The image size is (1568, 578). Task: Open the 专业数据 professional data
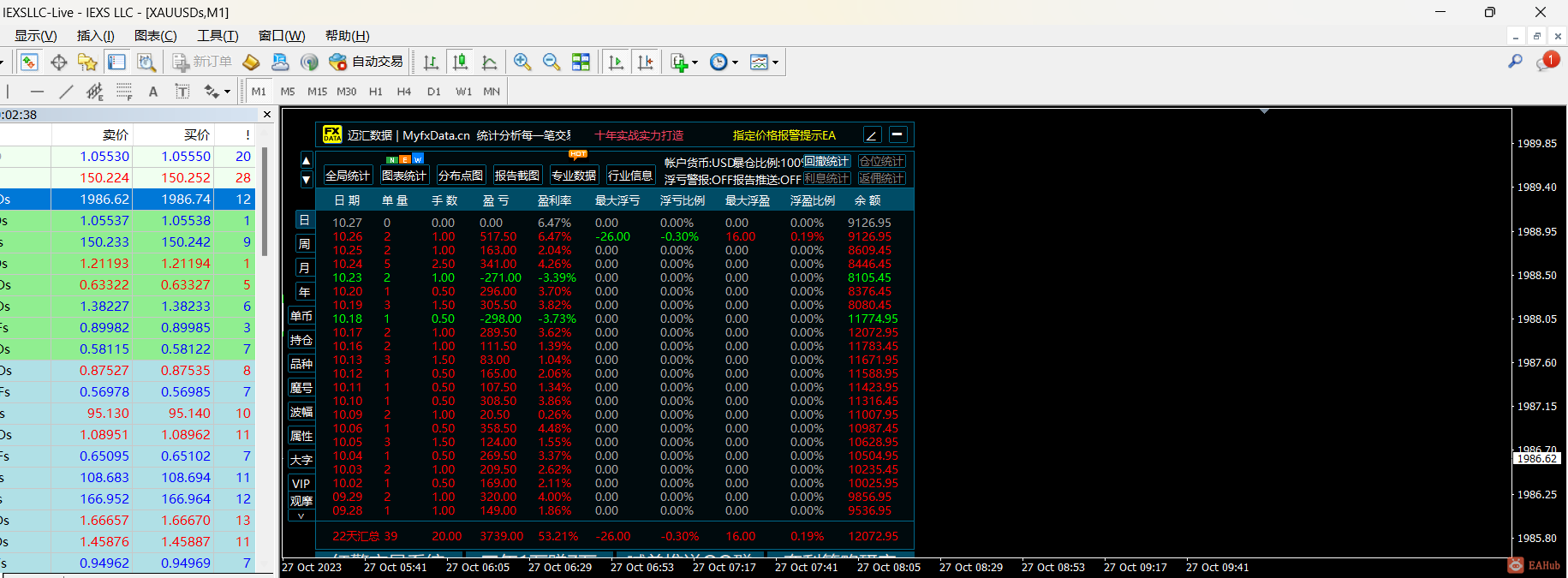coord(574,176)
